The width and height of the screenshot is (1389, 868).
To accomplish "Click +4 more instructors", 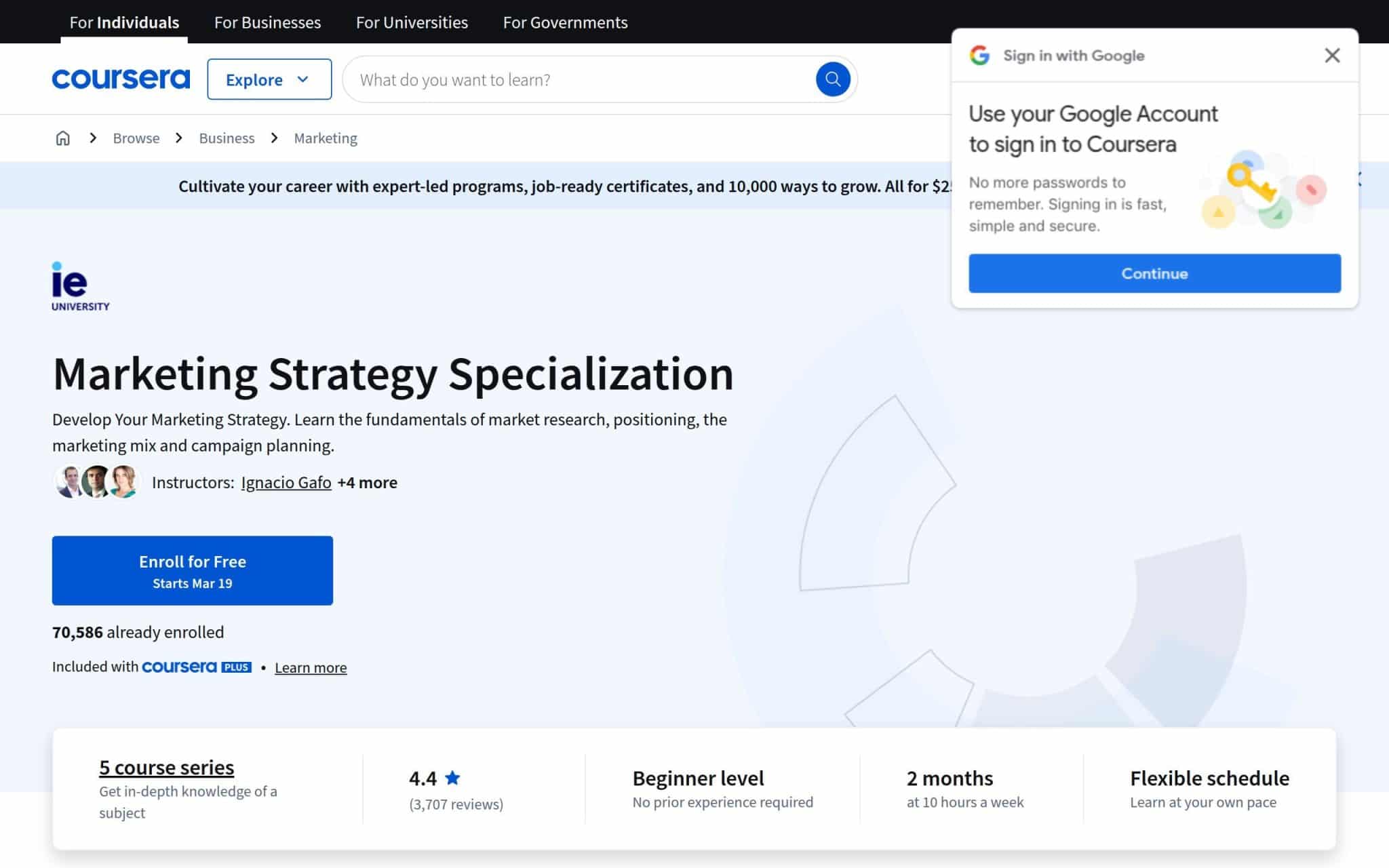I will click(367, 482).
